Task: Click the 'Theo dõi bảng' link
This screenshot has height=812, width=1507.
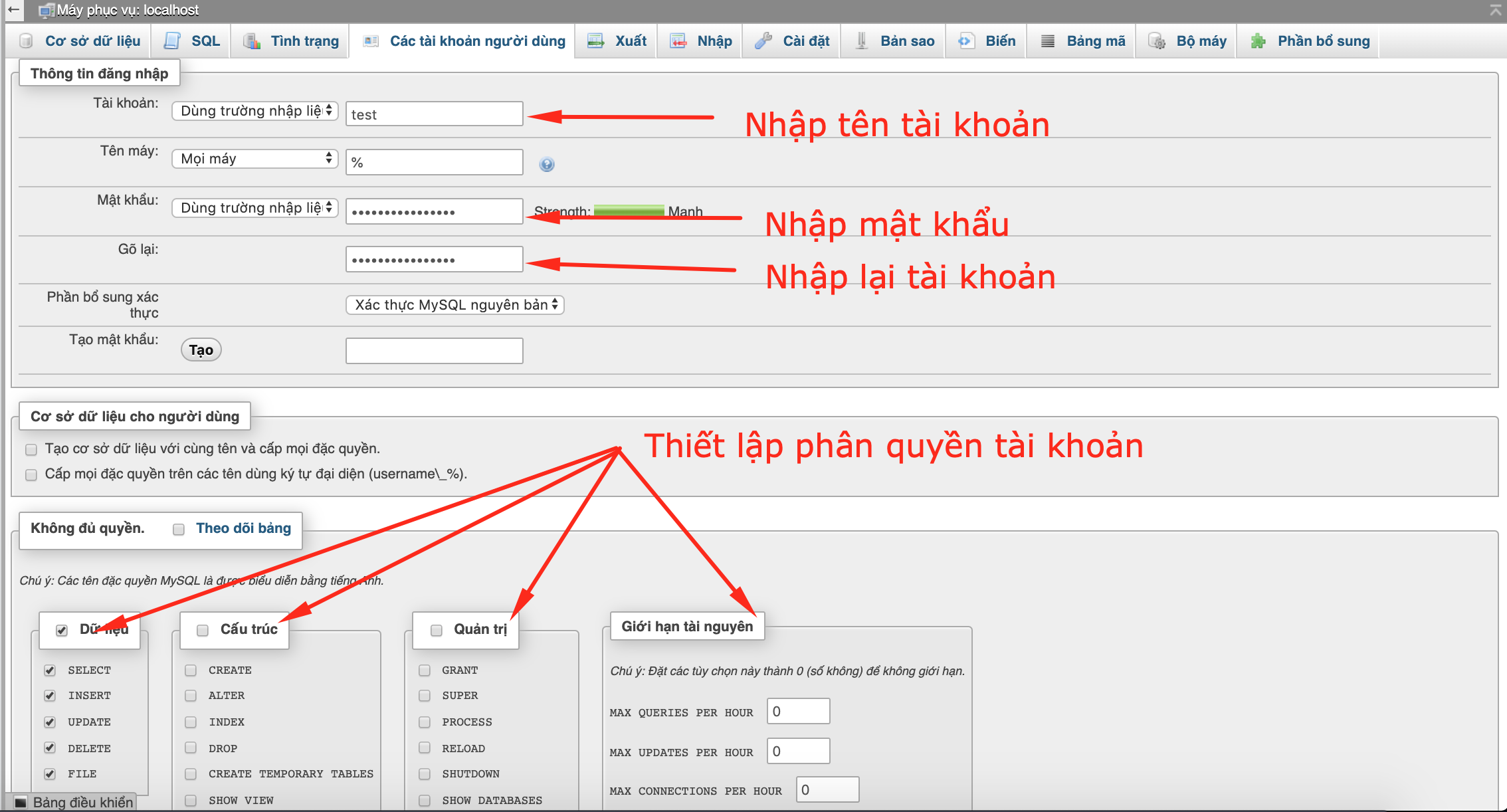Action: point(243,528)
